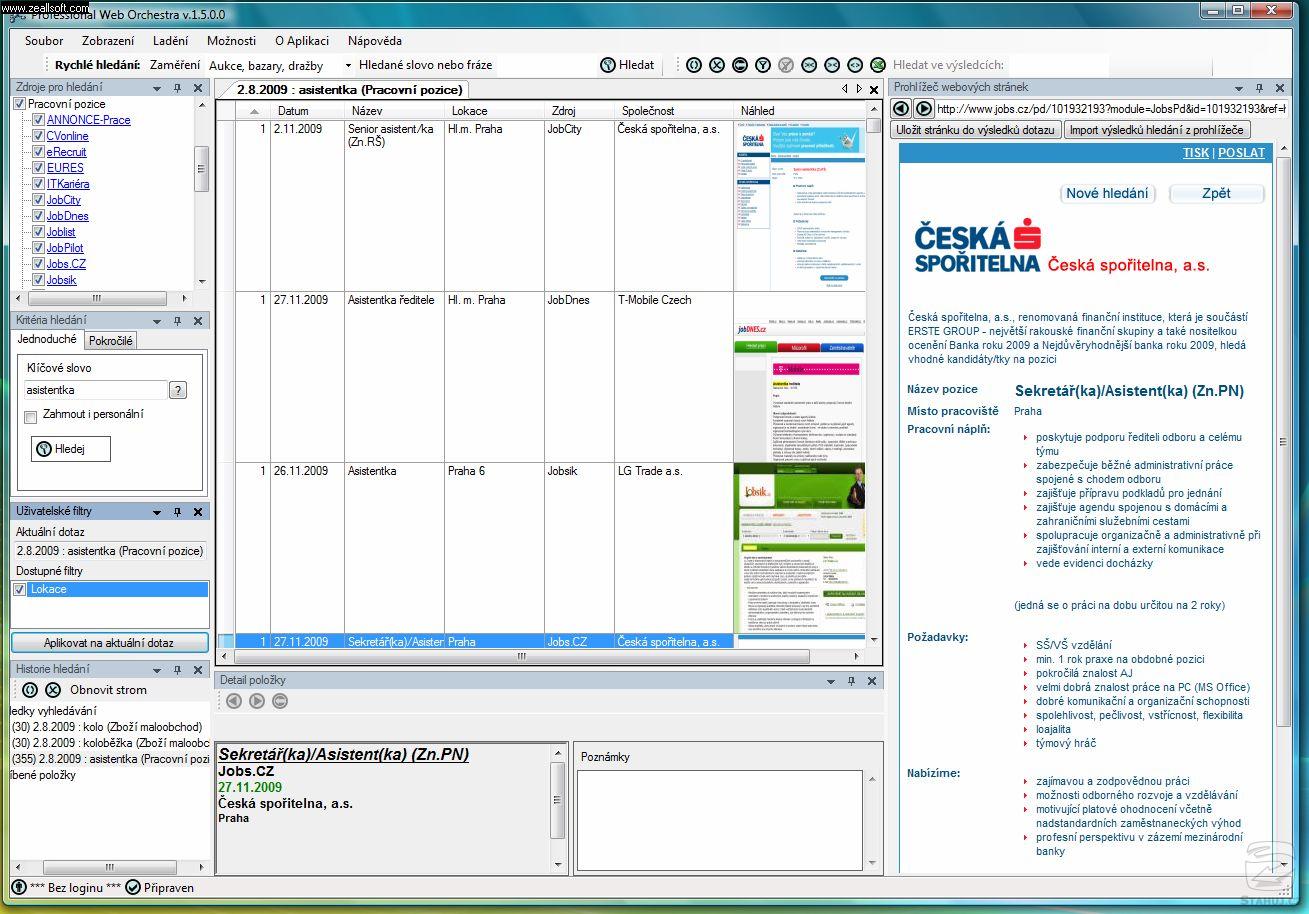Open the Zaměření category dropdown
The width and height of the screenshot is (1309, 914).
pos(348,66)
